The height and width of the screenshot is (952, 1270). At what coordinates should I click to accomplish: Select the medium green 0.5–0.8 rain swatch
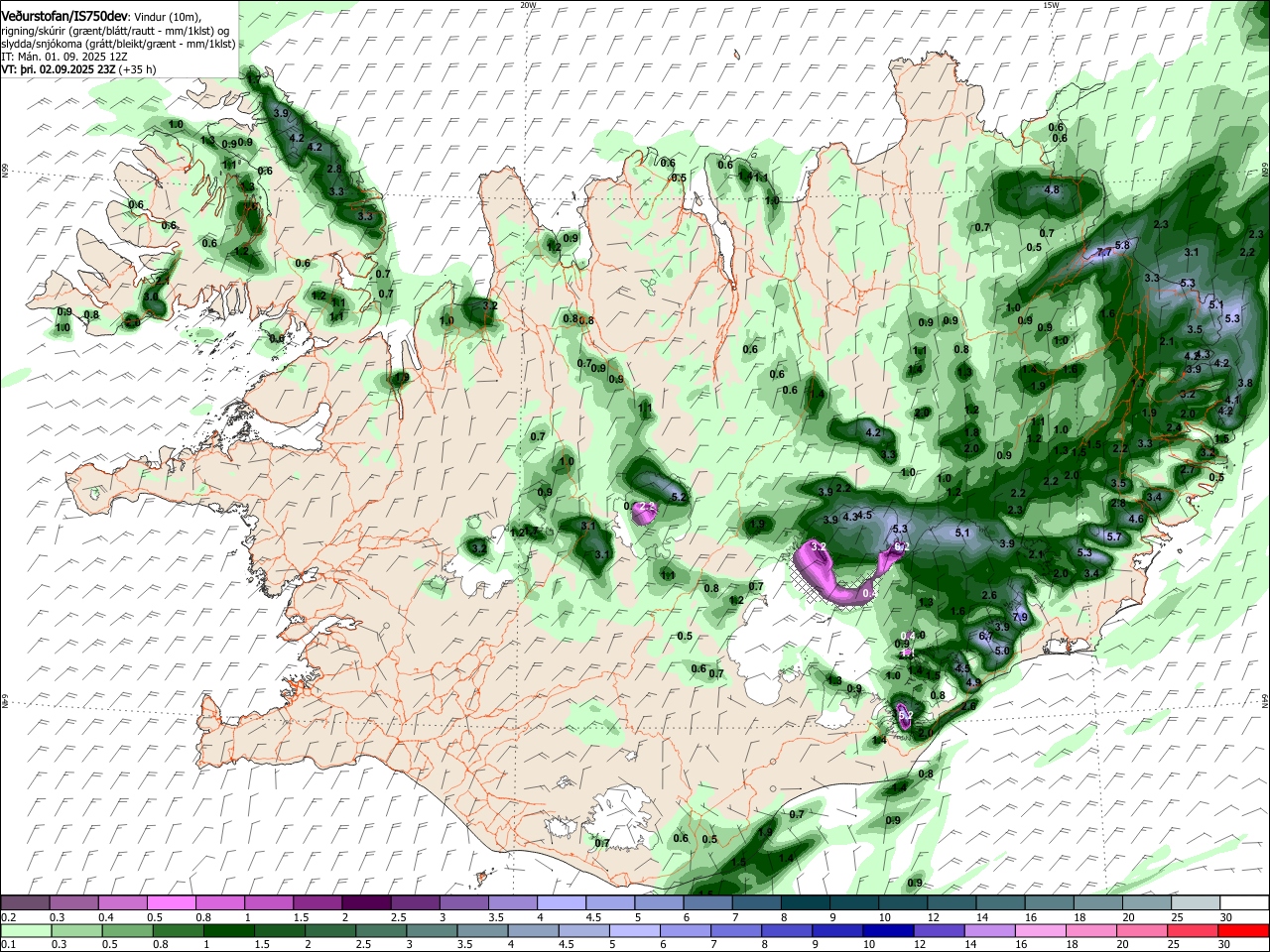[129, 932]
